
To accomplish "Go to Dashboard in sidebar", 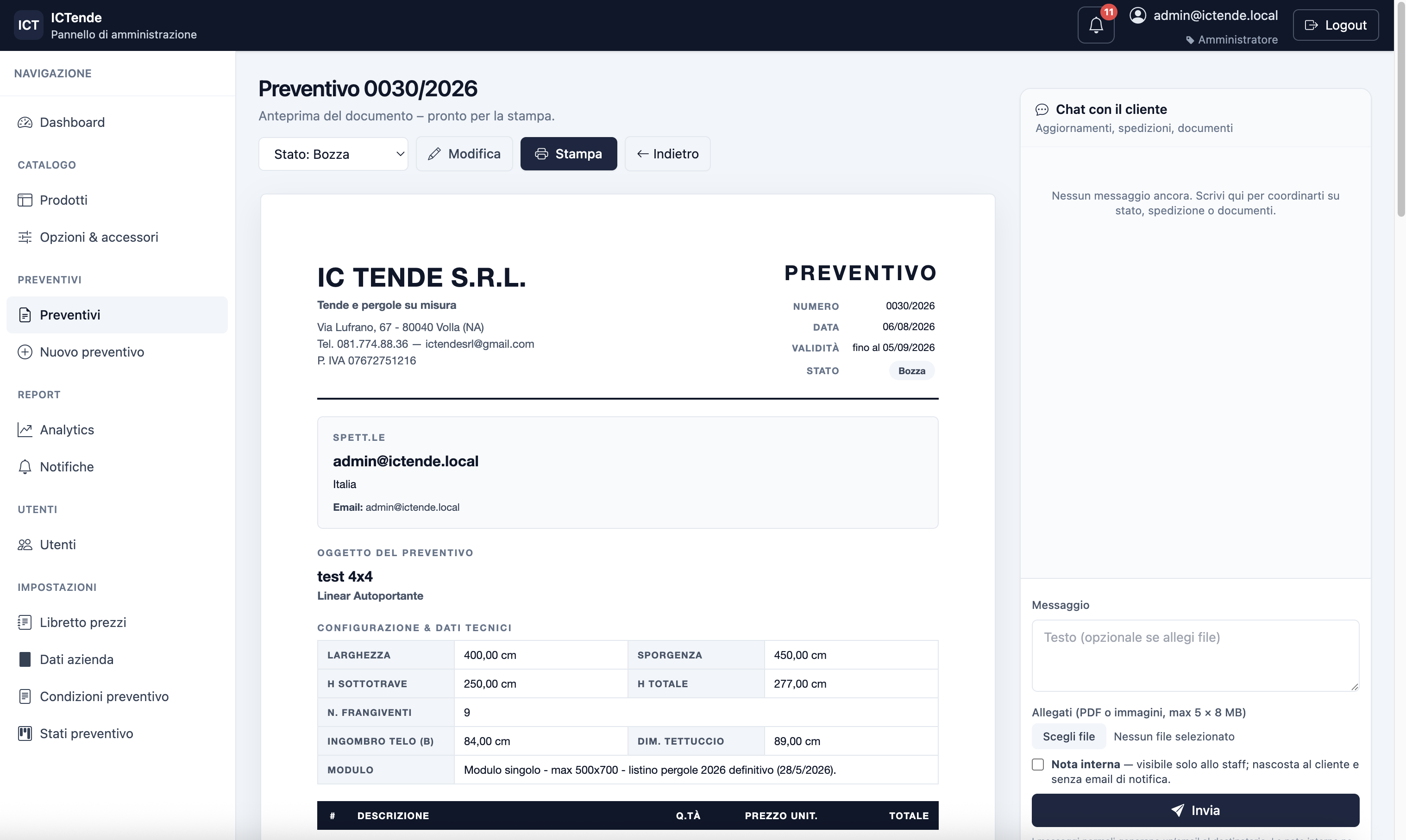I will (x=117, y=122).
